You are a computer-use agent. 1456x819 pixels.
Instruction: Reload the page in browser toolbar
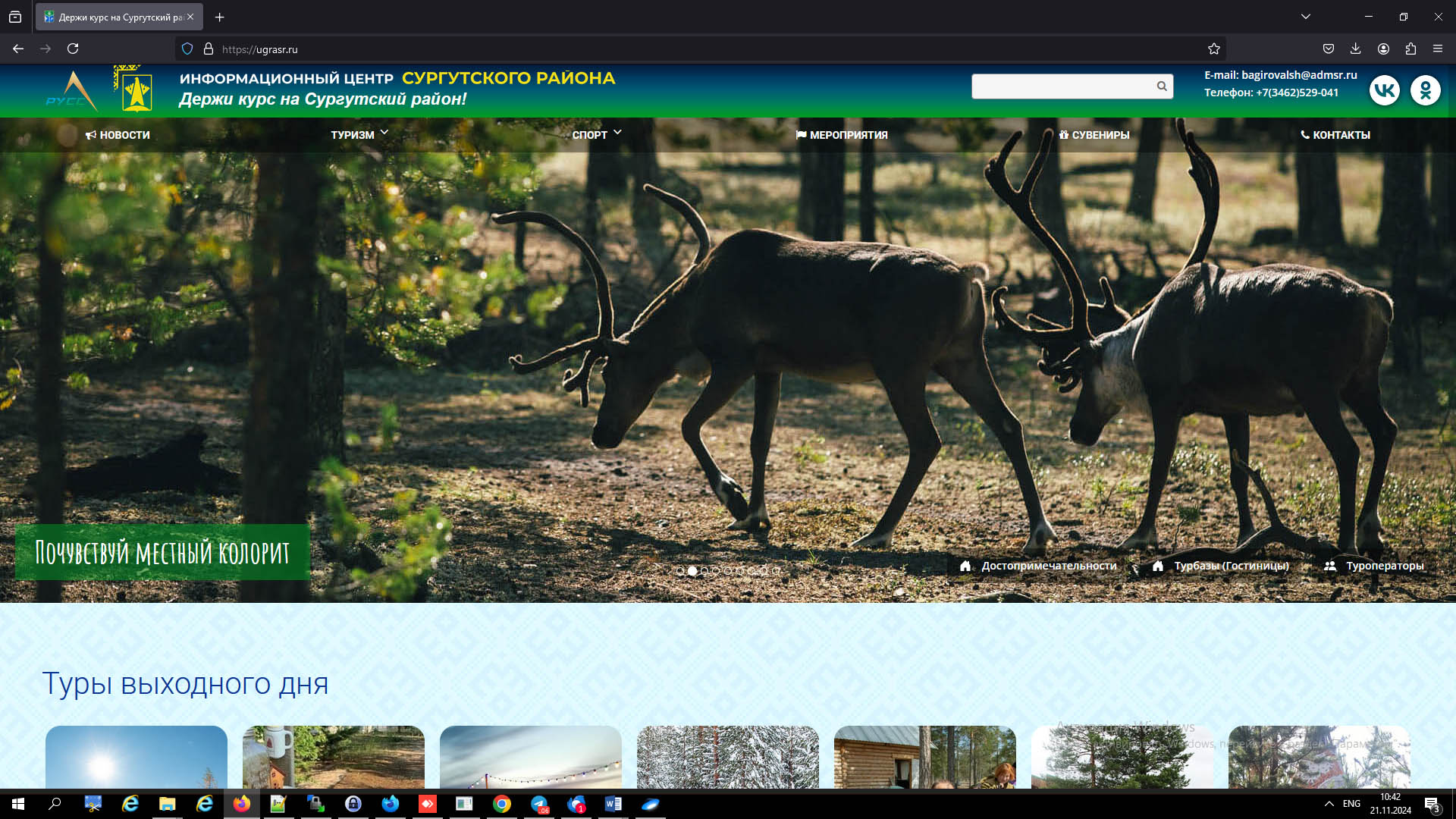click(x=73, y=49)
